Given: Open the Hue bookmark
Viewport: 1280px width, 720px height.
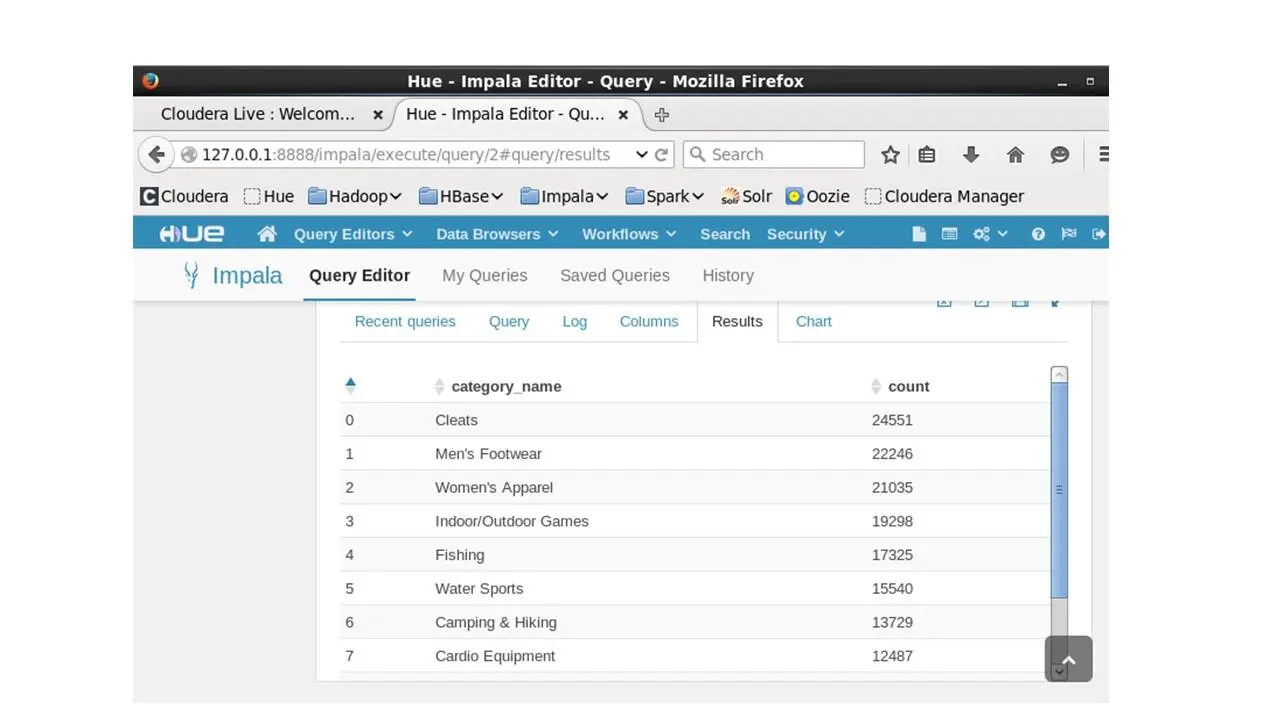Looking at the screenshot, I should 269,196.
